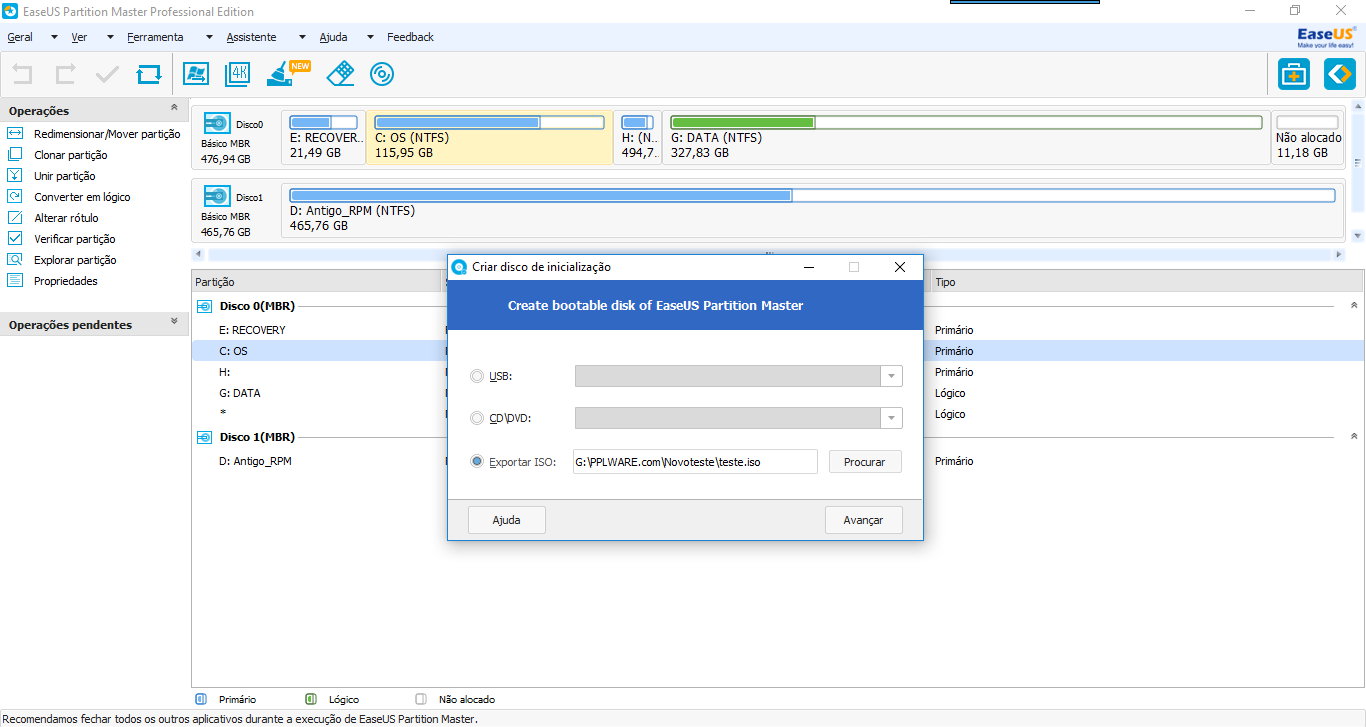Click the Partição column header

(x=316, y=282)
